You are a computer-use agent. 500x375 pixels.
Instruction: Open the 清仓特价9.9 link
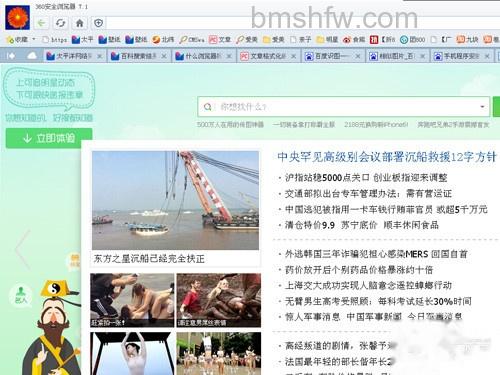click(310, 225)
